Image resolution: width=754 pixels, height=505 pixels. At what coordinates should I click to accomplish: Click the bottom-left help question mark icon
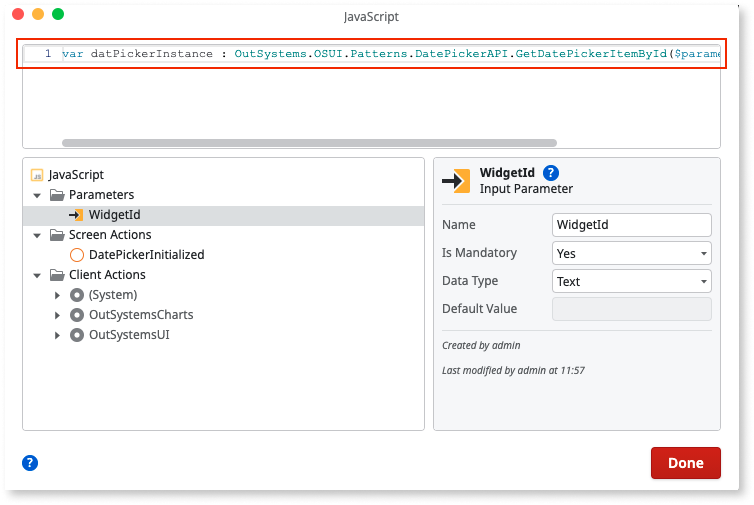(x=30, y=462)
